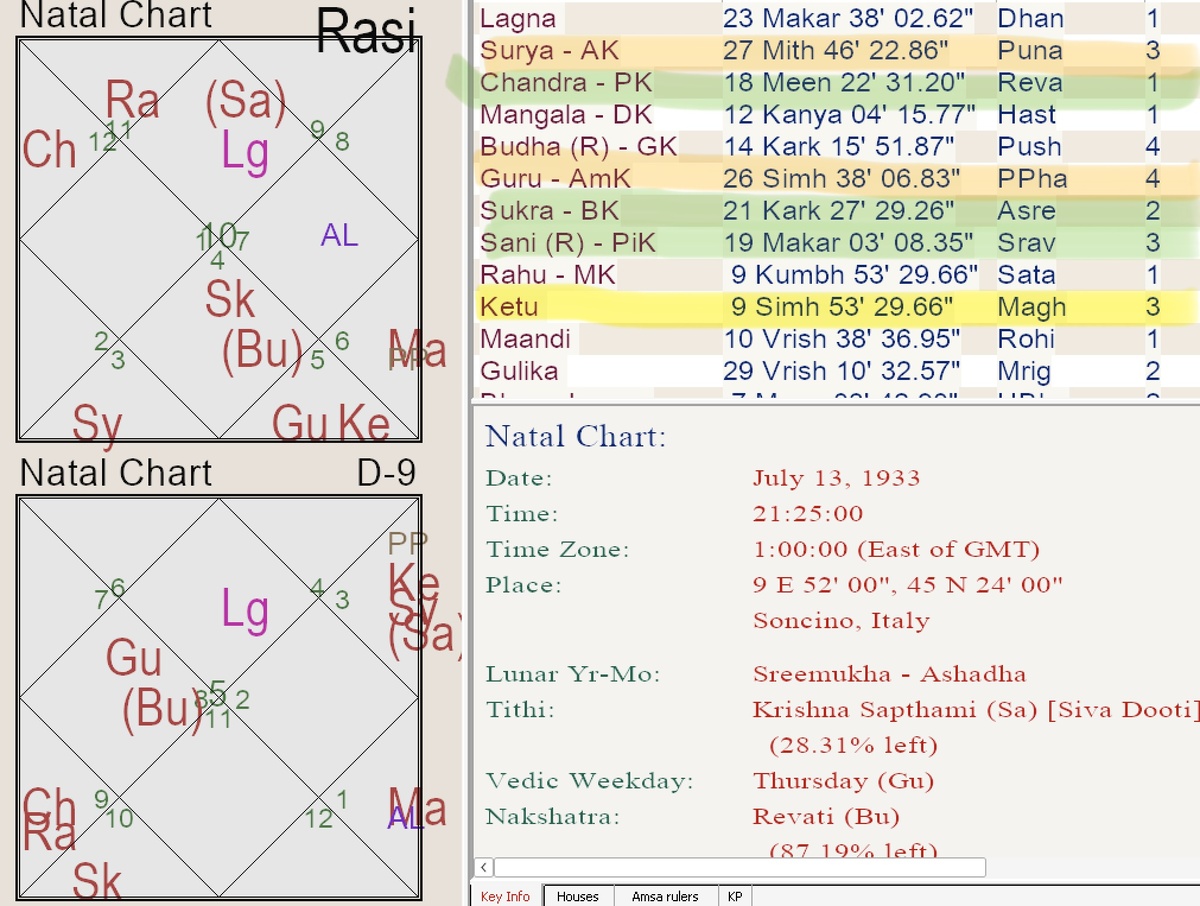1200x906 pixels.
Task: Select the Surya - AK row
Action: tap(835, 50)
